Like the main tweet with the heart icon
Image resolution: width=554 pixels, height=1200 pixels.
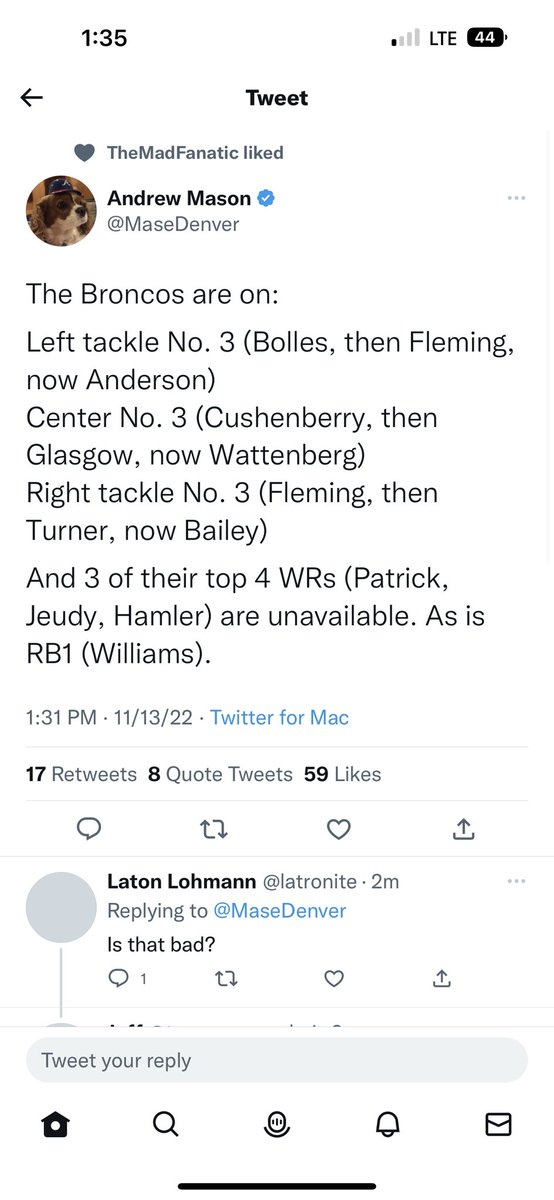tap(339, 828)
